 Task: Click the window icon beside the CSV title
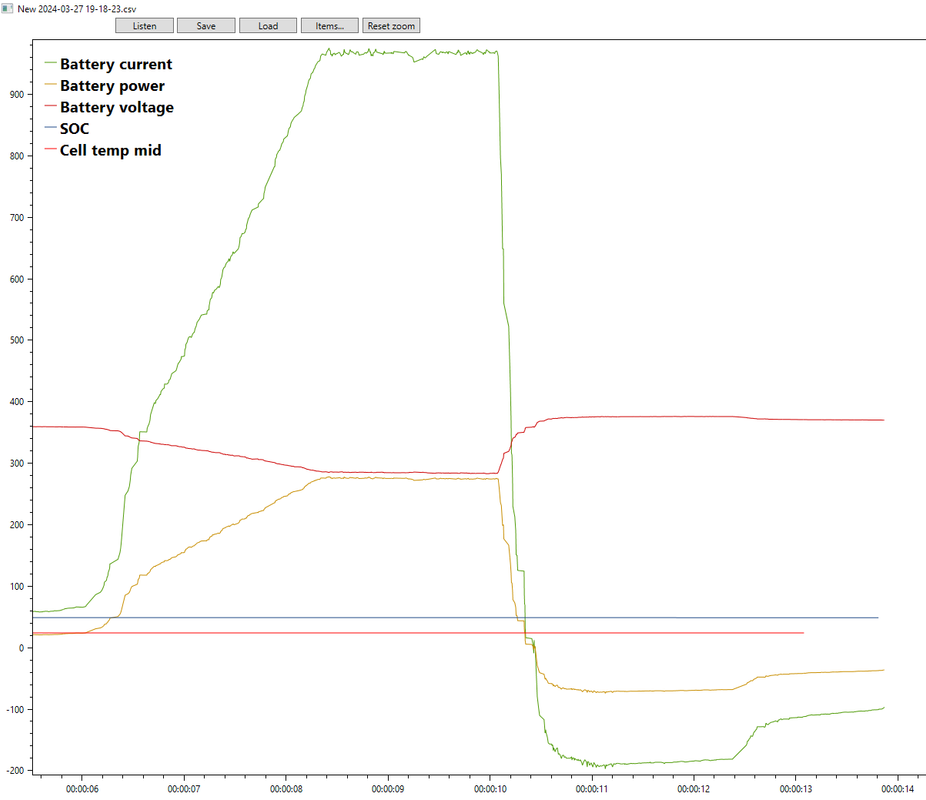[x=7, y=8]
